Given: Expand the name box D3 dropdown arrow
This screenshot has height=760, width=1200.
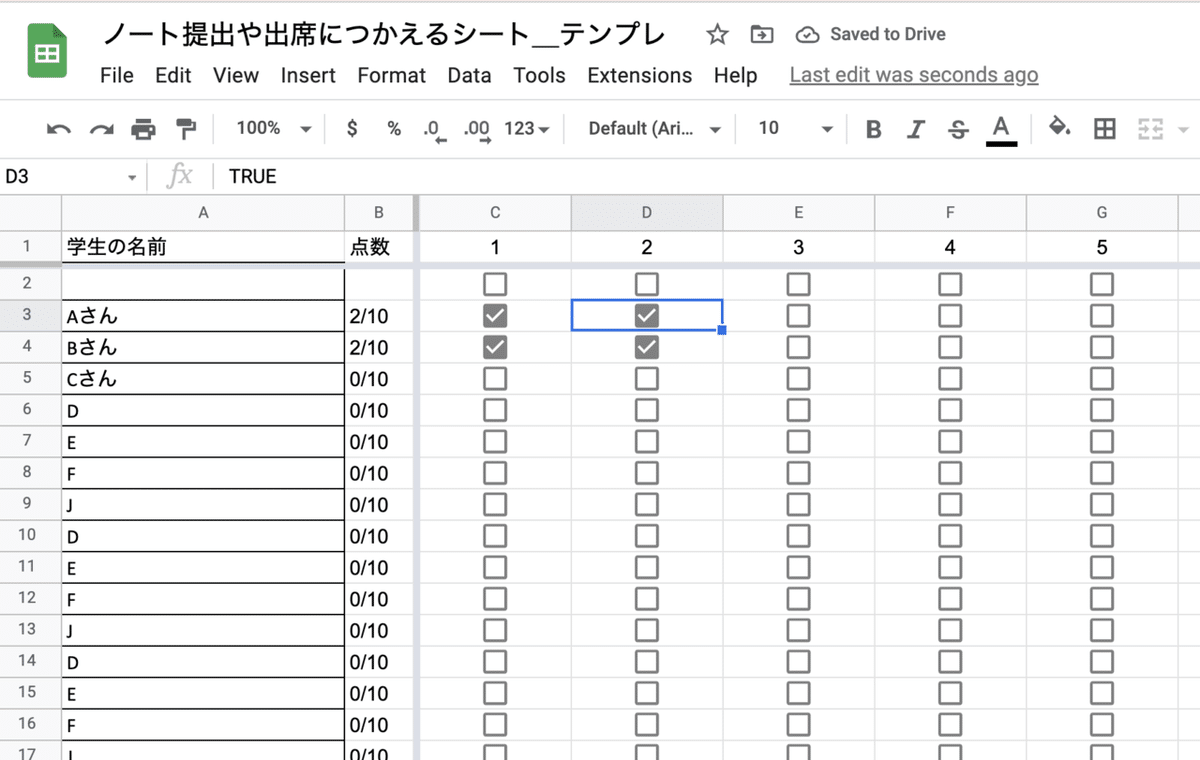Looking at the screenshot, I should click(132, 178).
